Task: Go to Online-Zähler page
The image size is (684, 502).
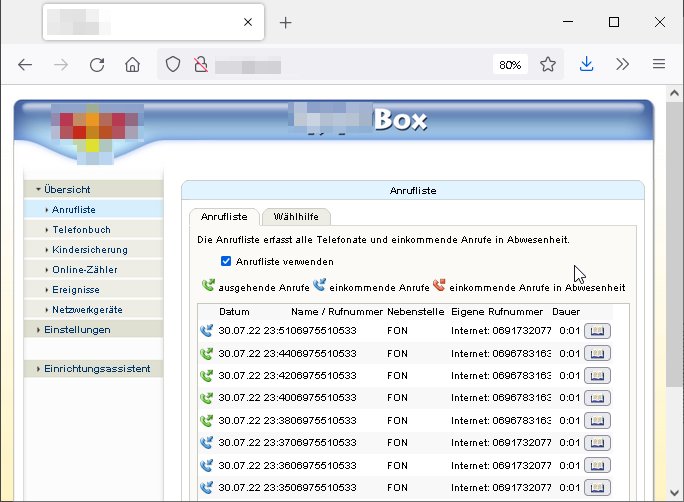Action: (85, 269)
